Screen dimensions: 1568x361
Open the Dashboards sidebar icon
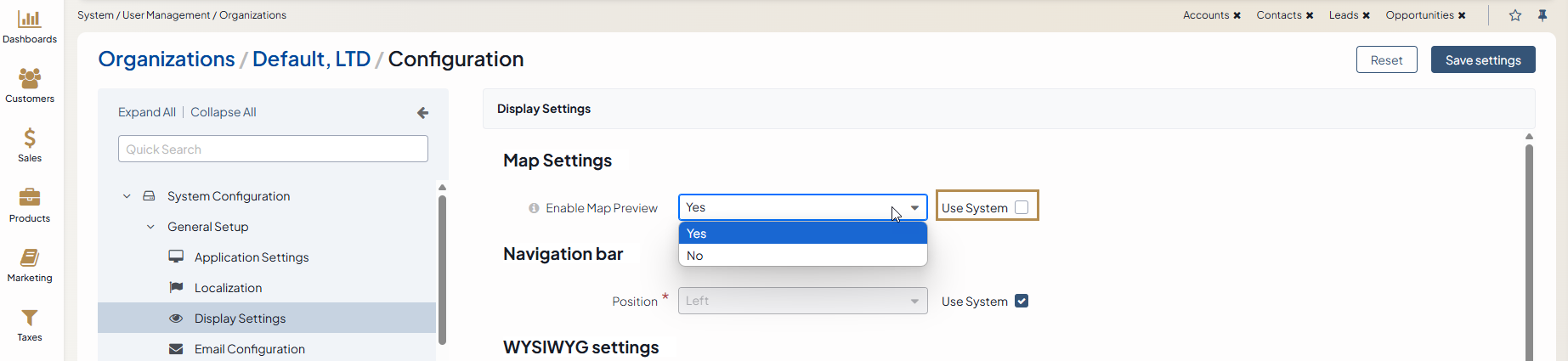29,20
